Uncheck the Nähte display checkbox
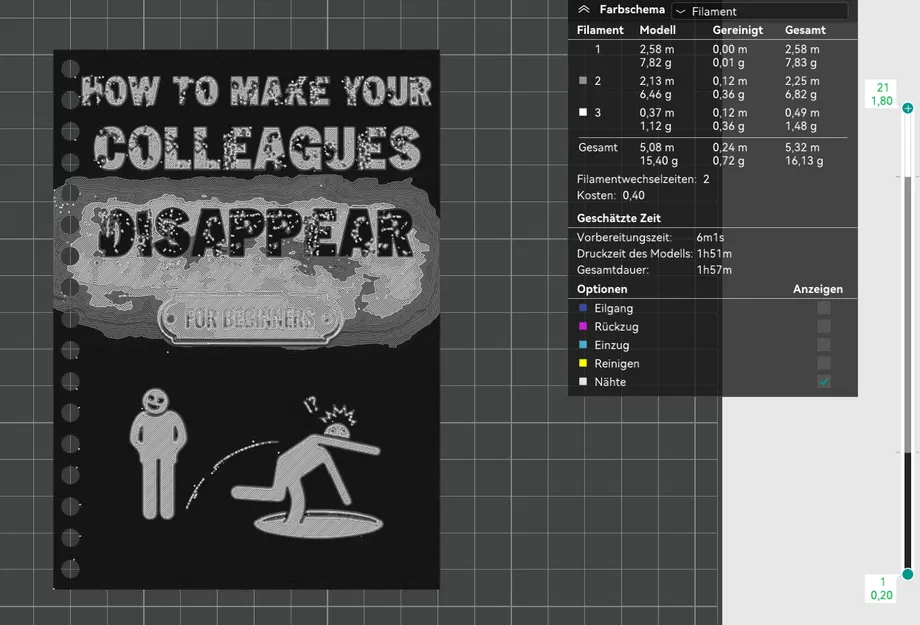The width and height of the screenshot is (920, 625). point(824,382)
